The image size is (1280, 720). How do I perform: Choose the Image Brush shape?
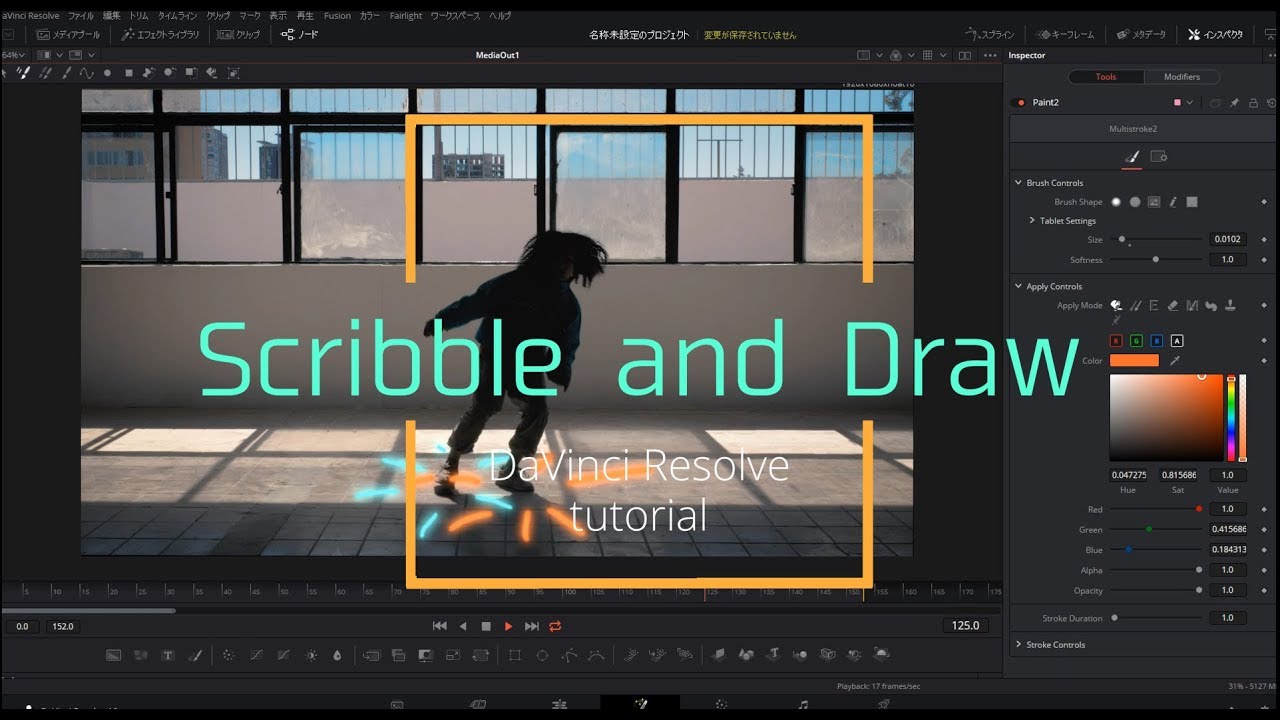(x=1154, y=202)
